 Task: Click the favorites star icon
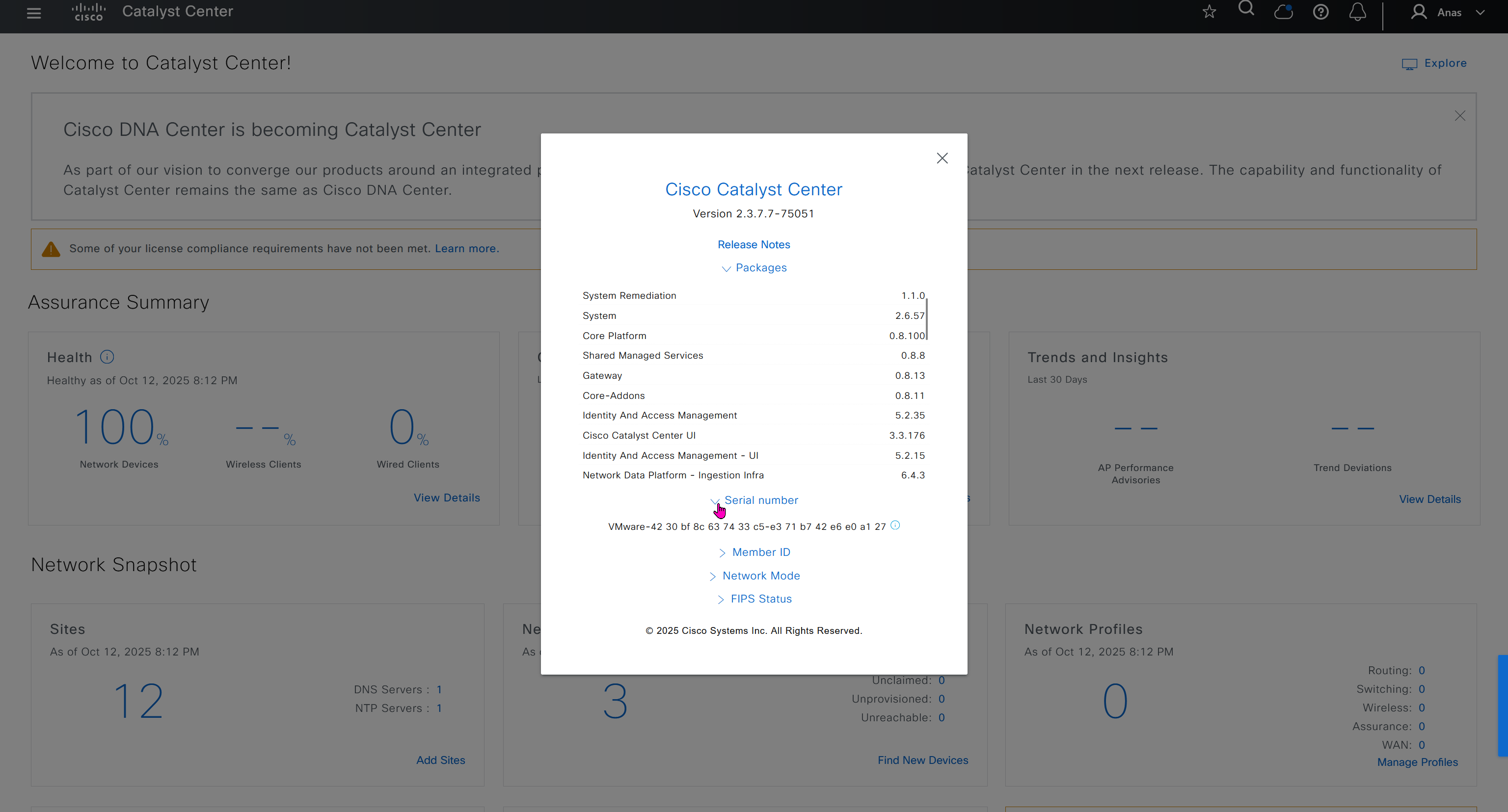pyautogui.click(x=1209, y=12)
